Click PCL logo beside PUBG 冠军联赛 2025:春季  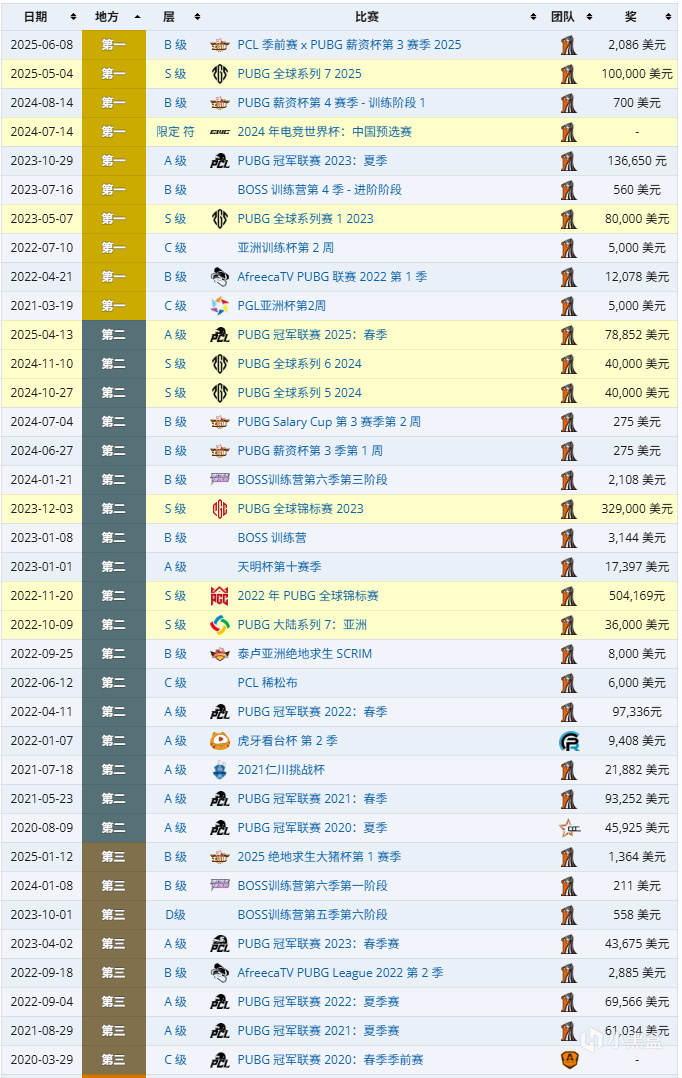coord(219,335)
